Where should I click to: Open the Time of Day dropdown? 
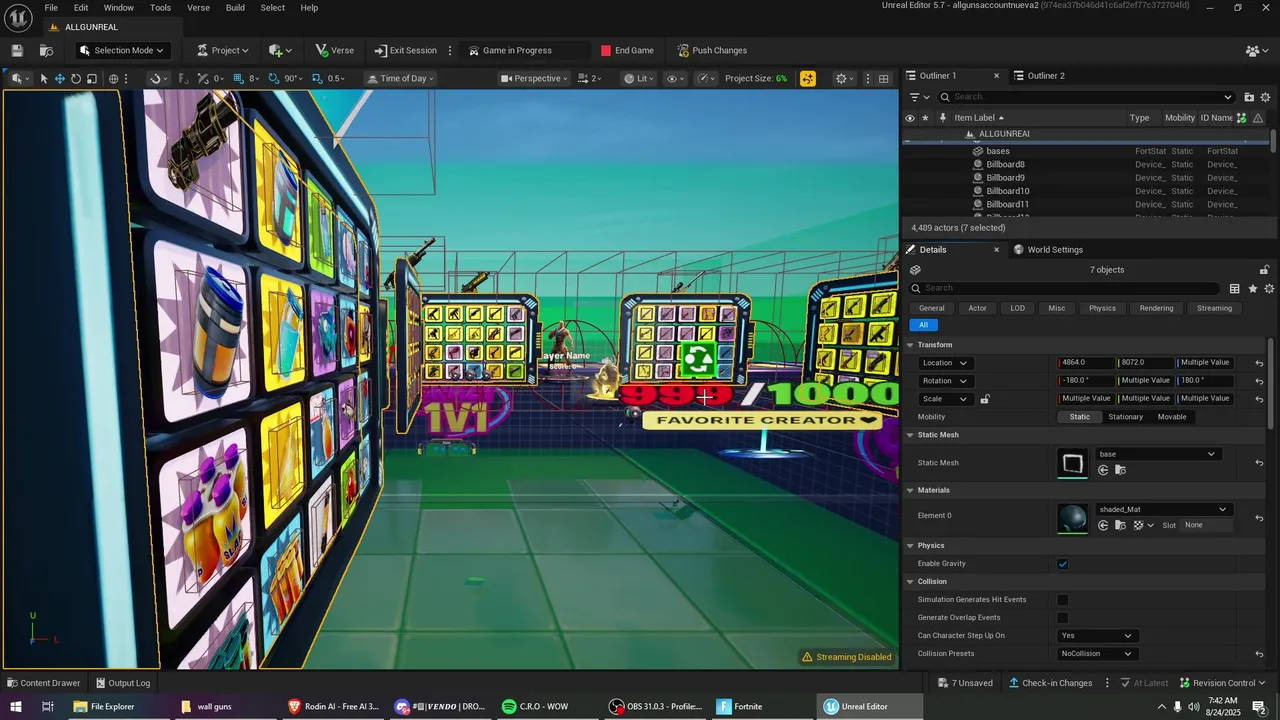coord(400,78)
